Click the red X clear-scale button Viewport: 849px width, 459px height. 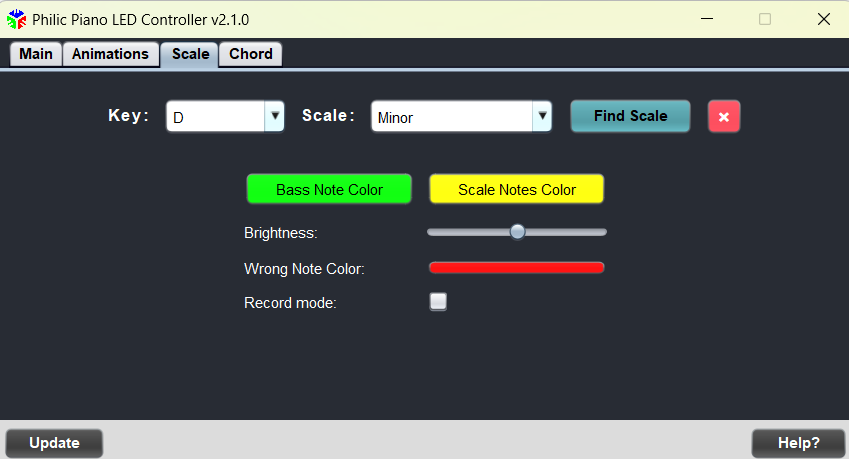pyautogui.click(x=724, y=116)
